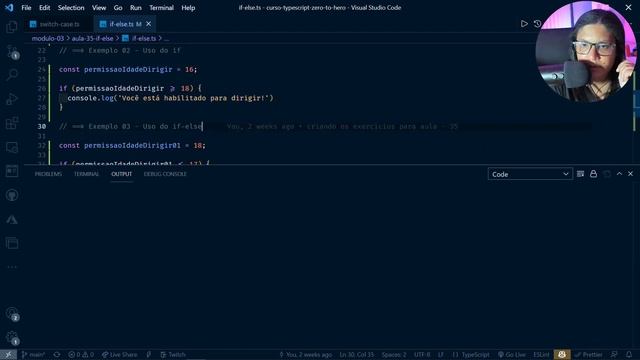
Task: Open the File menu
Action: click(x=26, y=8)
